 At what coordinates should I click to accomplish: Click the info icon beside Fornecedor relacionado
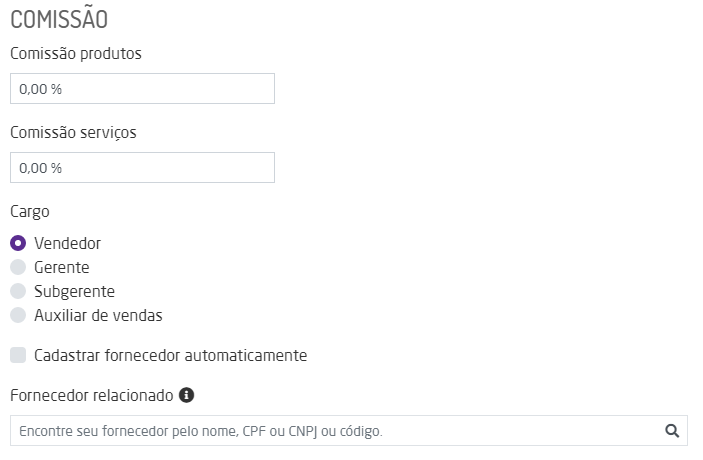(x=186, y=395)
